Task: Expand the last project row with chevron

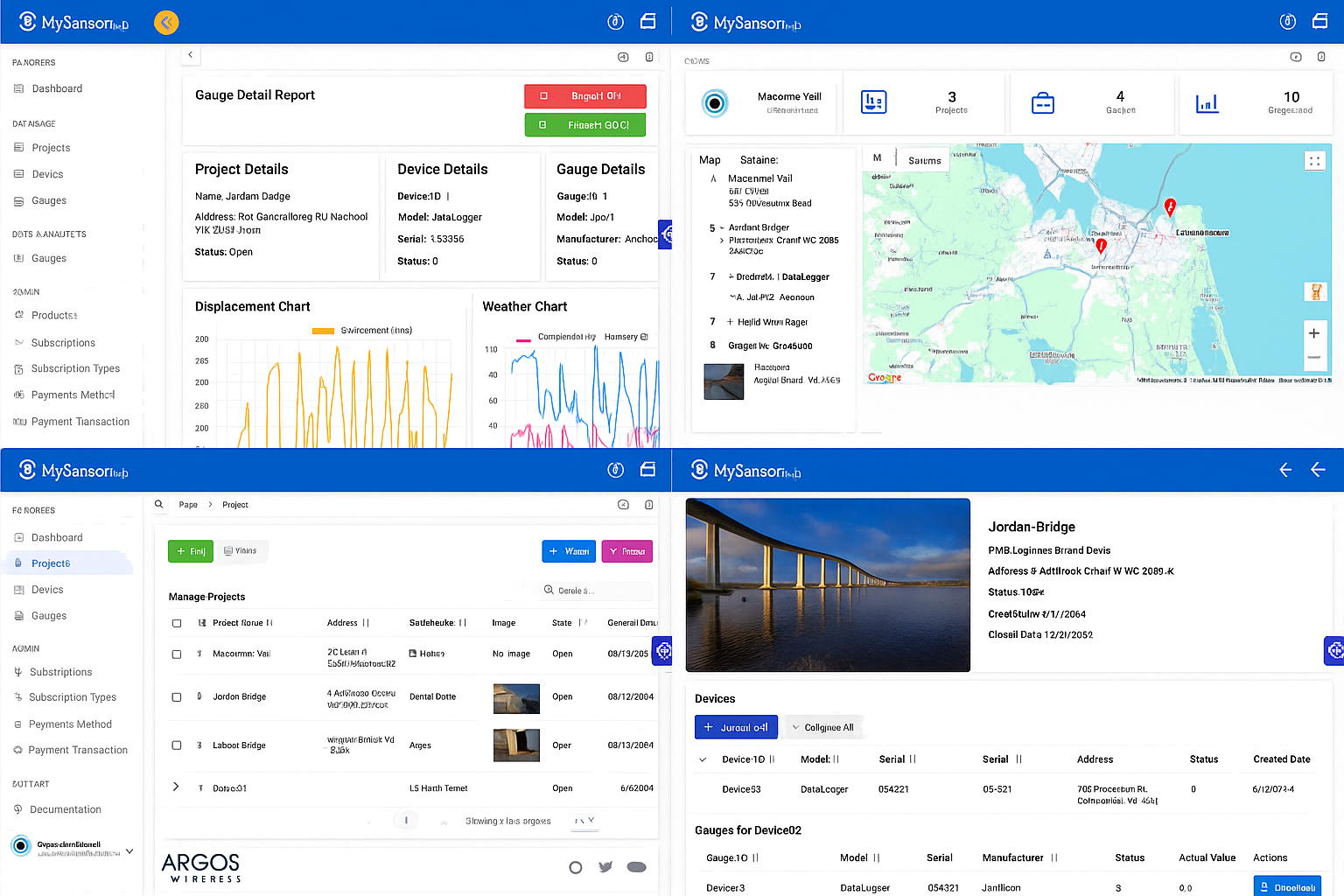Action: pos(176,787)
